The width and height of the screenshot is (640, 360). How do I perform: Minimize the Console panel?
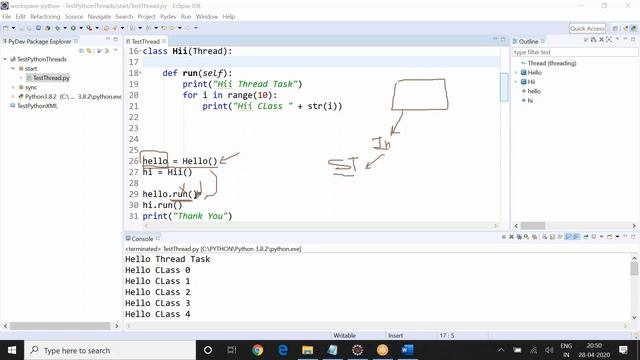point(625,236)
